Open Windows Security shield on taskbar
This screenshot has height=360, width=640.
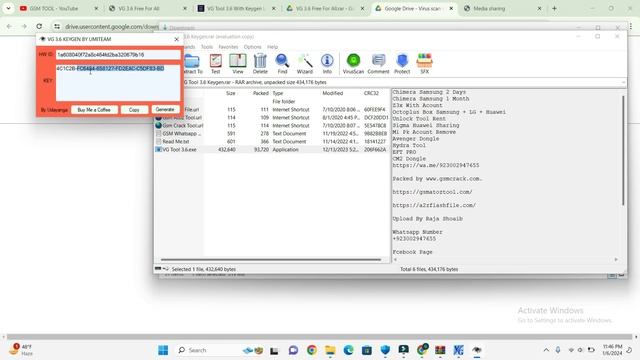pos(385,350)
